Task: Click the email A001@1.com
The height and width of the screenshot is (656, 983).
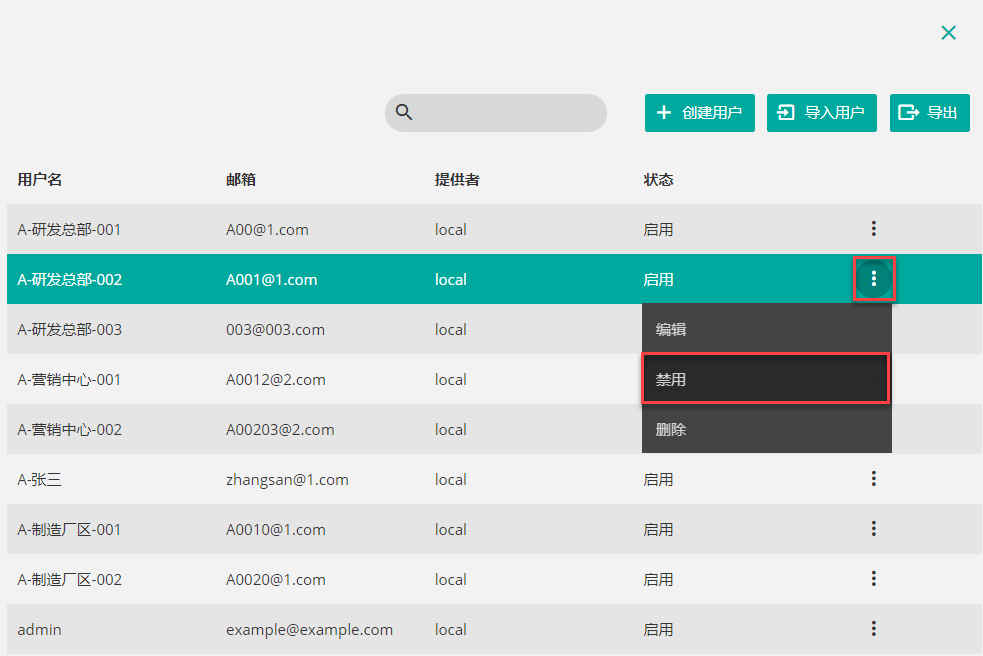Action: point(271,280)
